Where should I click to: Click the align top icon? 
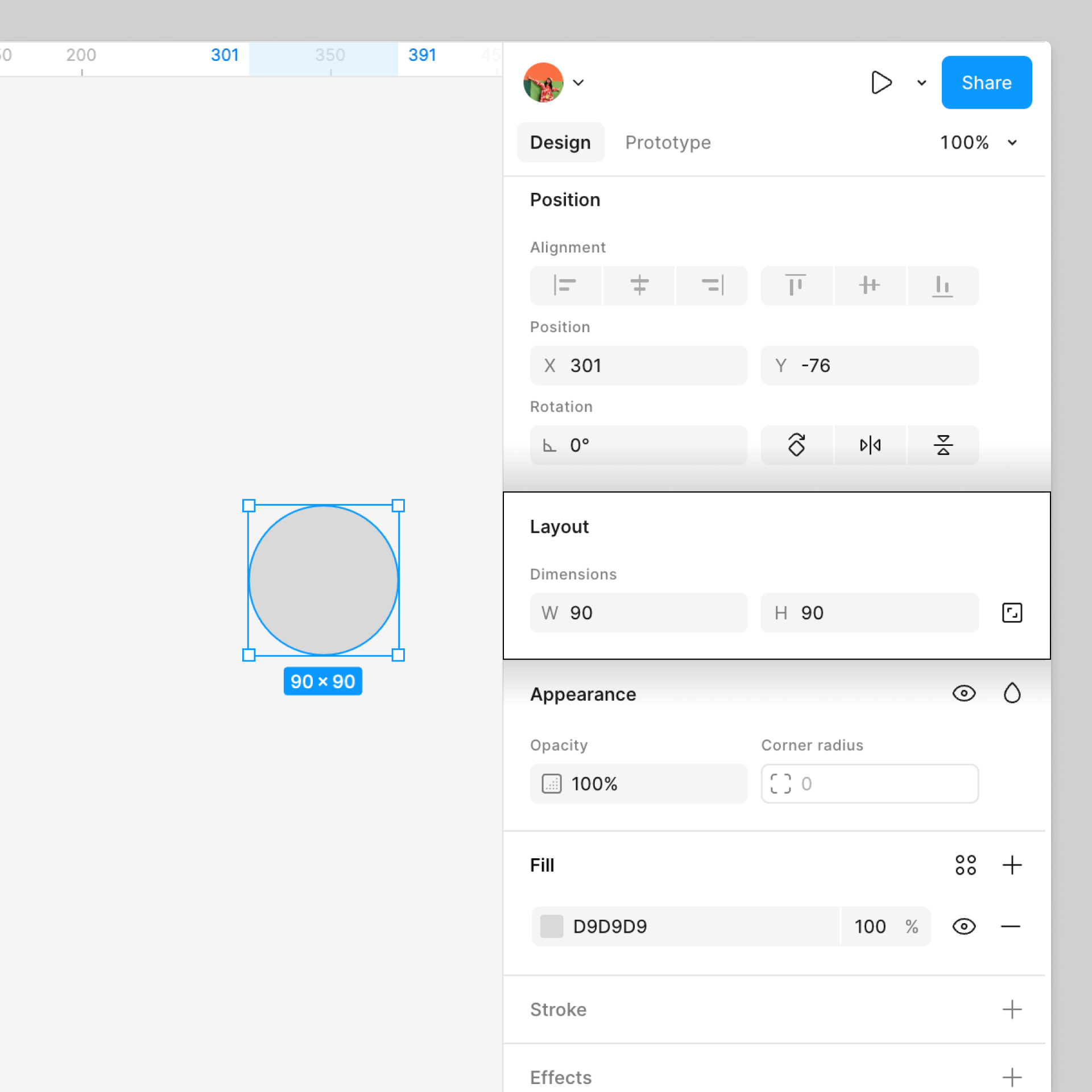(796, 285)
